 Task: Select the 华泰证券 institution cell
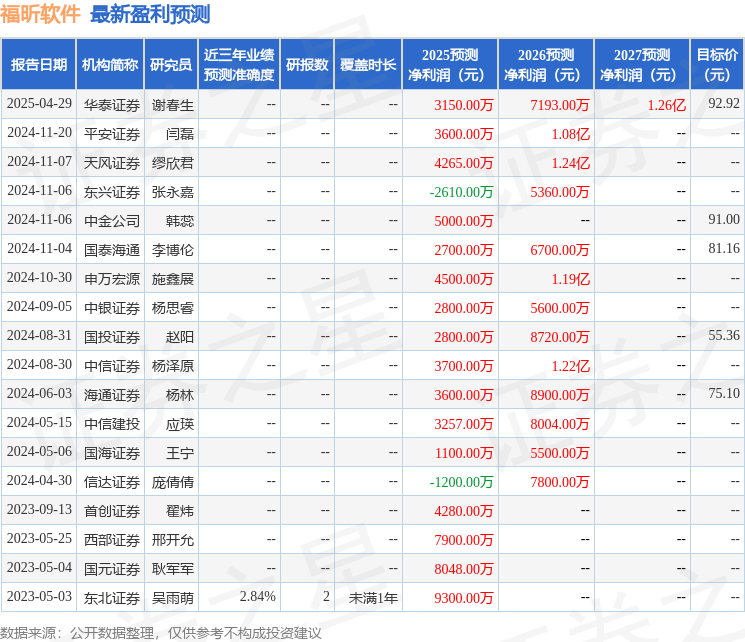112,105
